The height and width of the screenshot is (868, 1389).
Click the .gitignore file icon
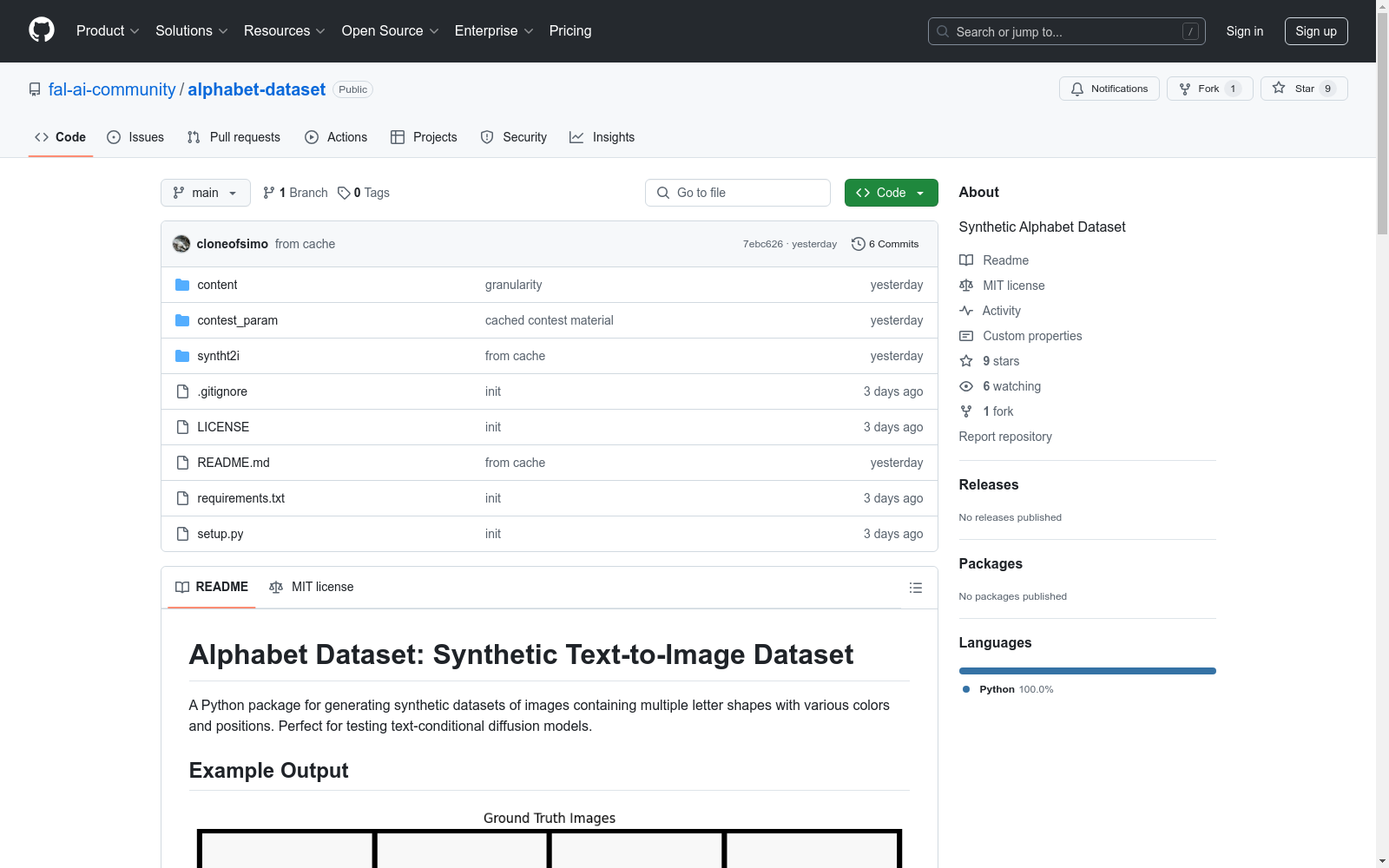(182, 391)
